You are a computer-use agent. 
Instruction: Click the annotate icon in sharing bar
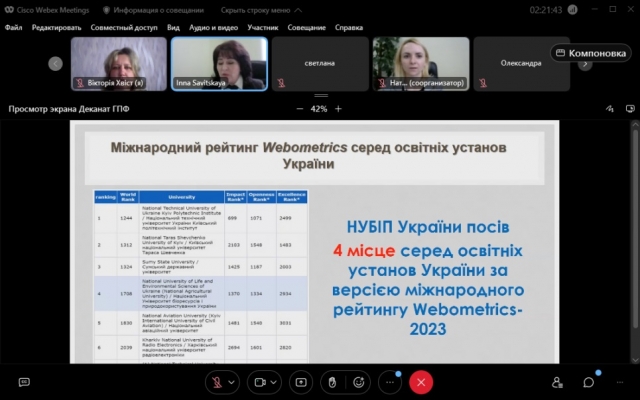click(x=610, y=109)
